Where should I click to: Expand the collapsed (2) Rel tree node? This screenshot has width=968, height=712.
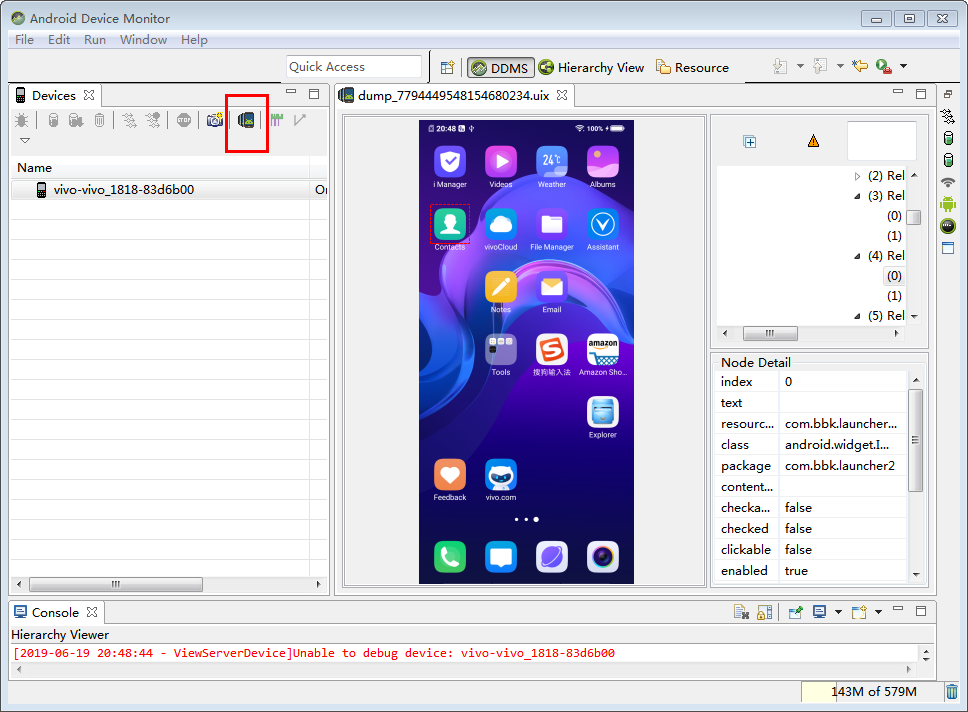858,175
